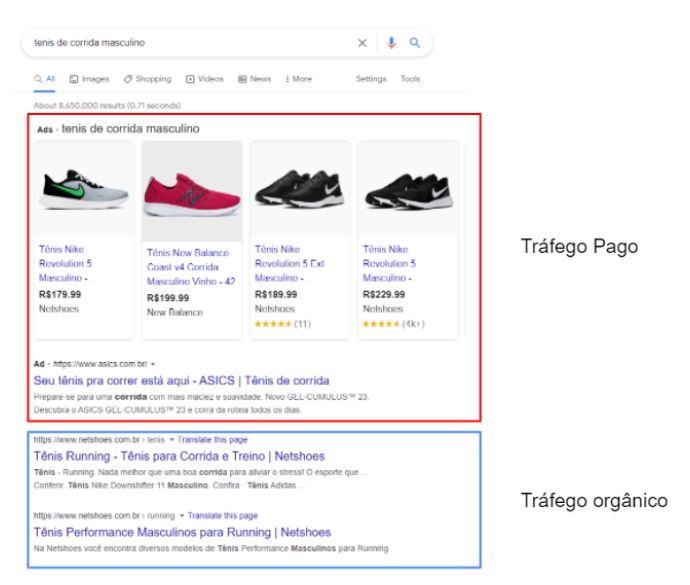Screen dimensions: 690x585
Task: Clear the search box with the X icon
Action: [362, 43]
